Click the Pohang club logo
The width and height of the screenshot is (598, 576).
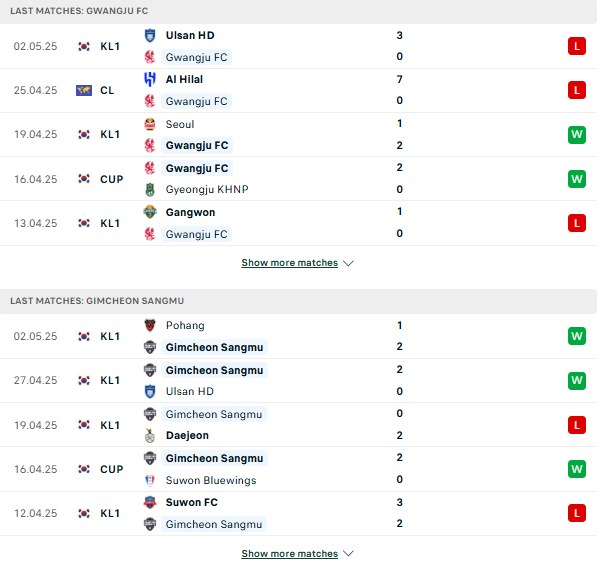click(150, 325)
